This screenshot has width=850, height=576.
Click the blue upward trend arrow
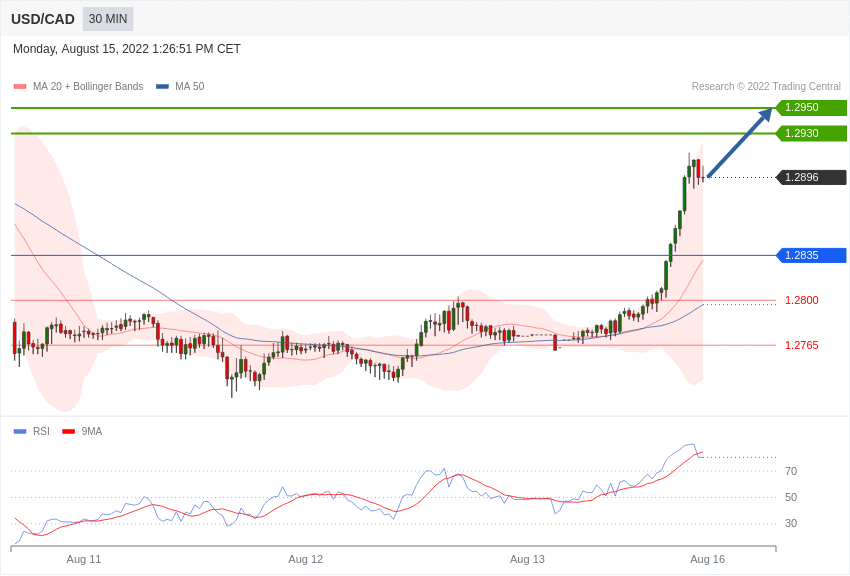[740, 143]
